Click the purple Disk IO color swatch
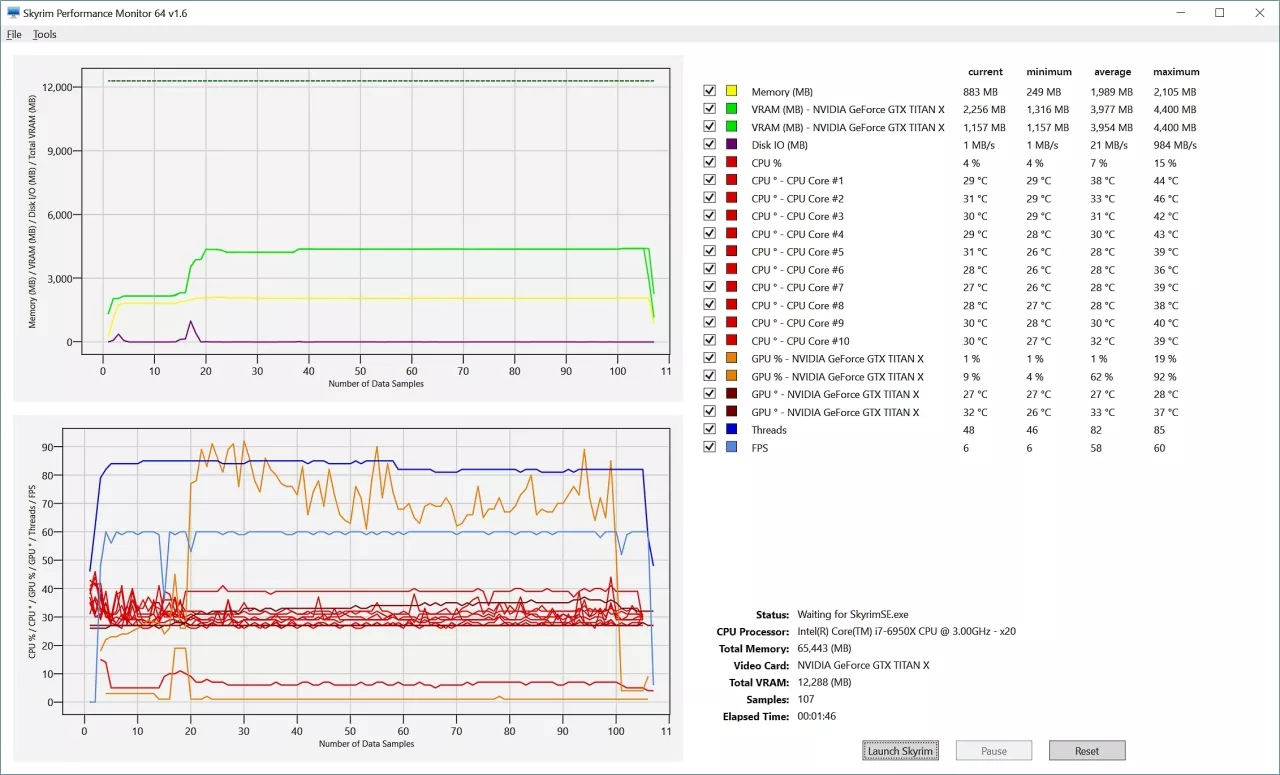This screenshot has height=775, width=1280. pyautogui.click(x=732, y=145)
